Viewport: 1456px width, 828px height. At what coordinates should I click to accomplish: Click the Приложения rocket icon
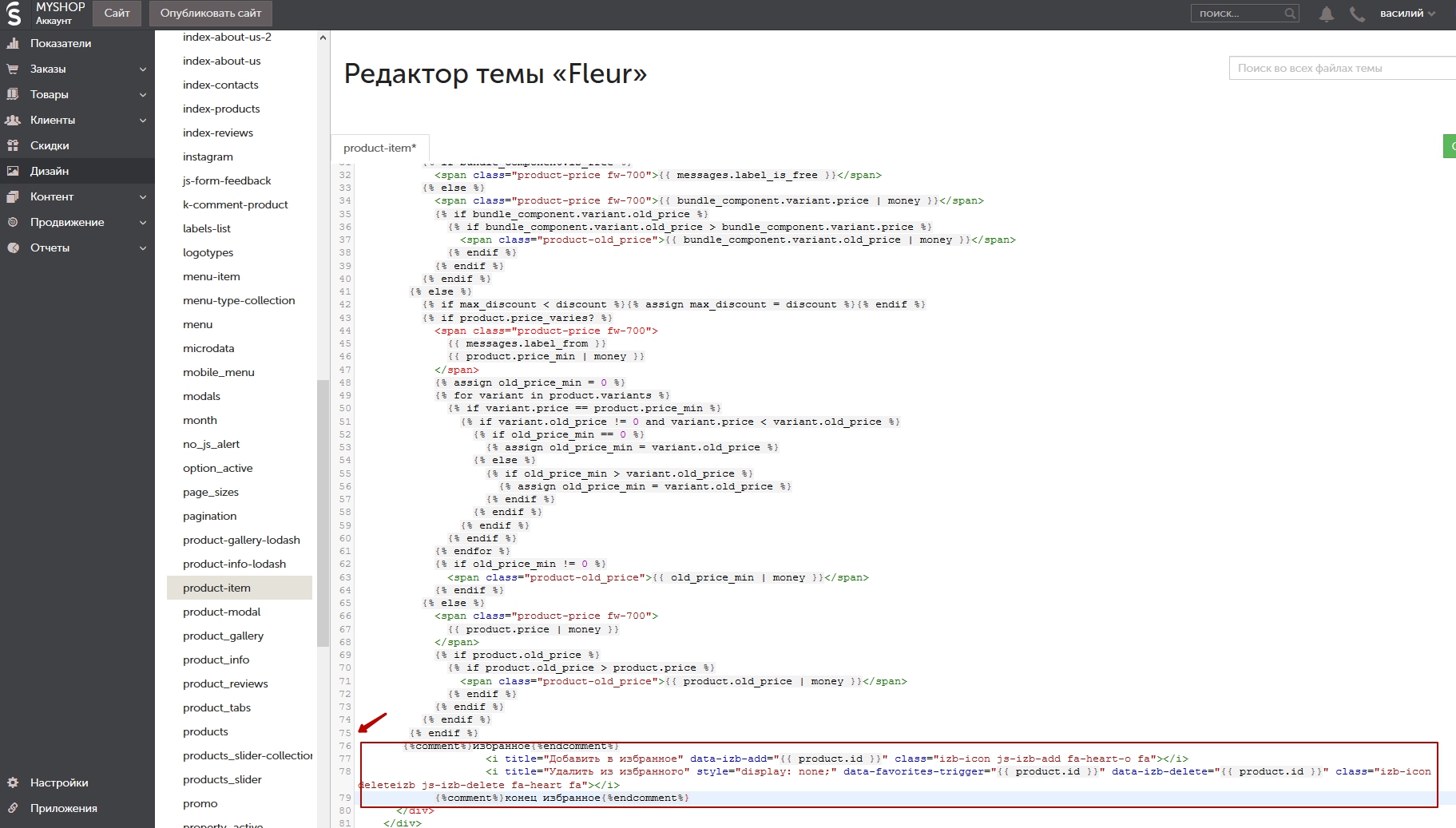(x=13, y=808)
